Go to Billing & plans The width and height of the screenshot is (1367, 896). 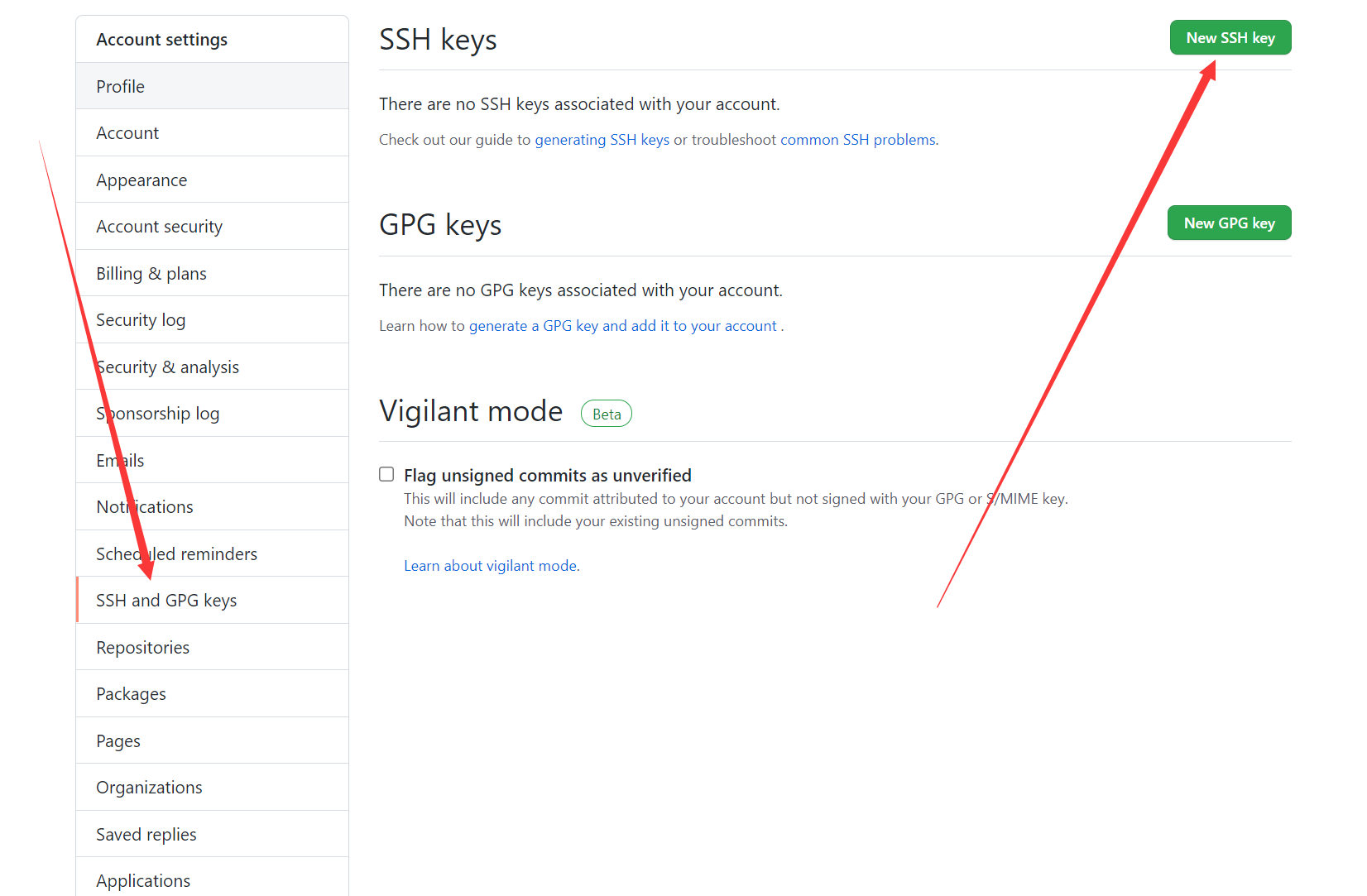(x=212, y=273)
